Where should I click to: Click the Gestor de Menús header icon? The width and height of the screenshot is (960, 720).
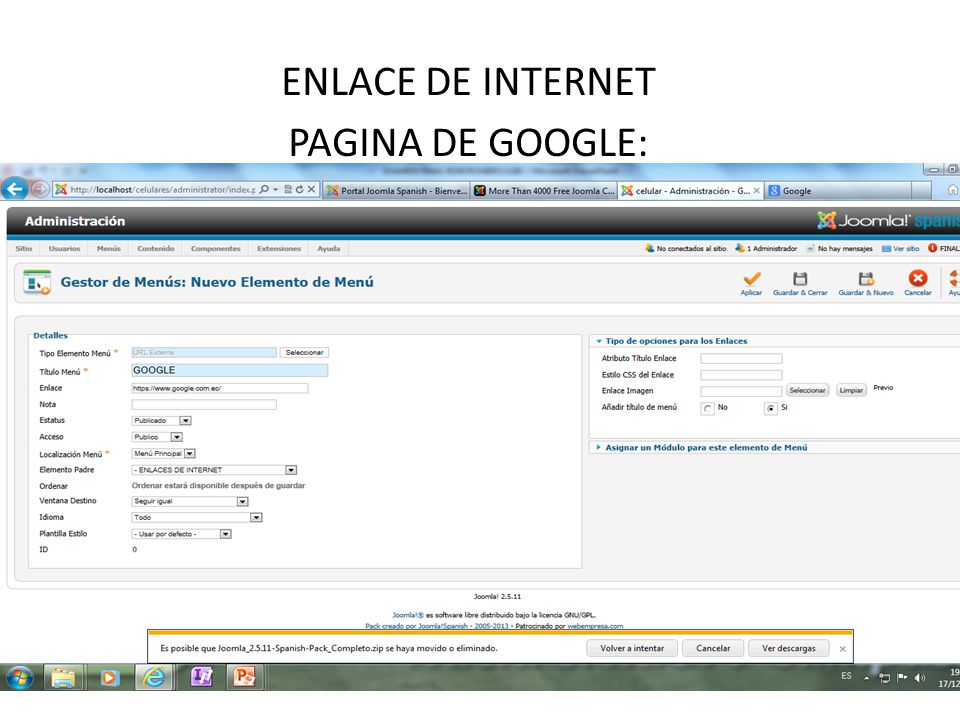tap(37, 282)
